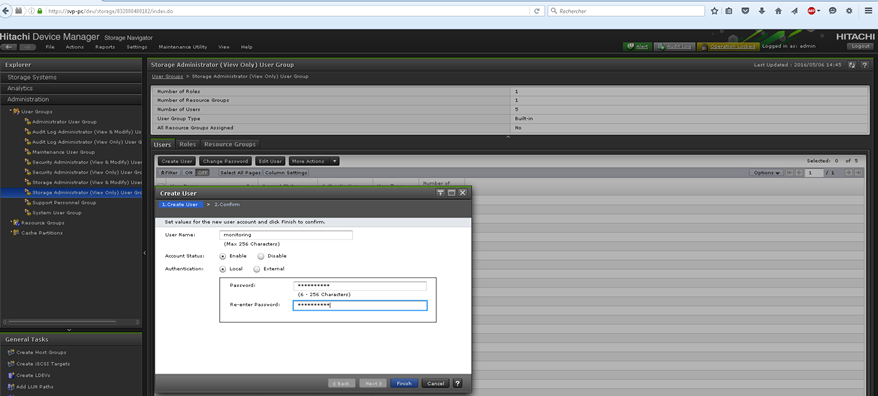878x396 pixels.
Task: Click the Re-enter Password field
Action: 359,305
